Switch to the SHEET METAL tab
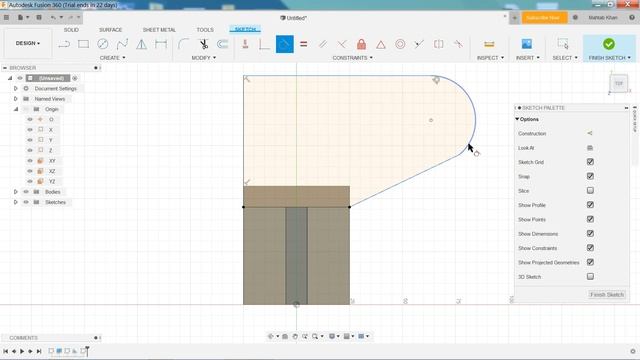Screen dimensions: 640x360 pyautogui.click(x=159, y=30)
